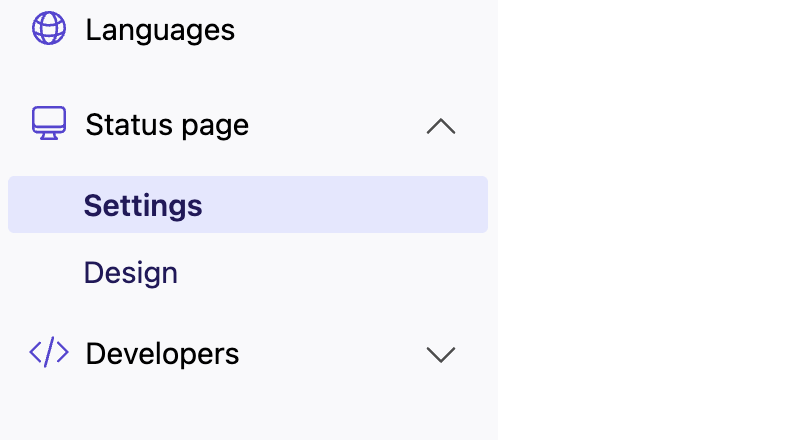Select the highlighted Settings sub-item
This screenshot has height=440, width=812.
click(143, 205)
